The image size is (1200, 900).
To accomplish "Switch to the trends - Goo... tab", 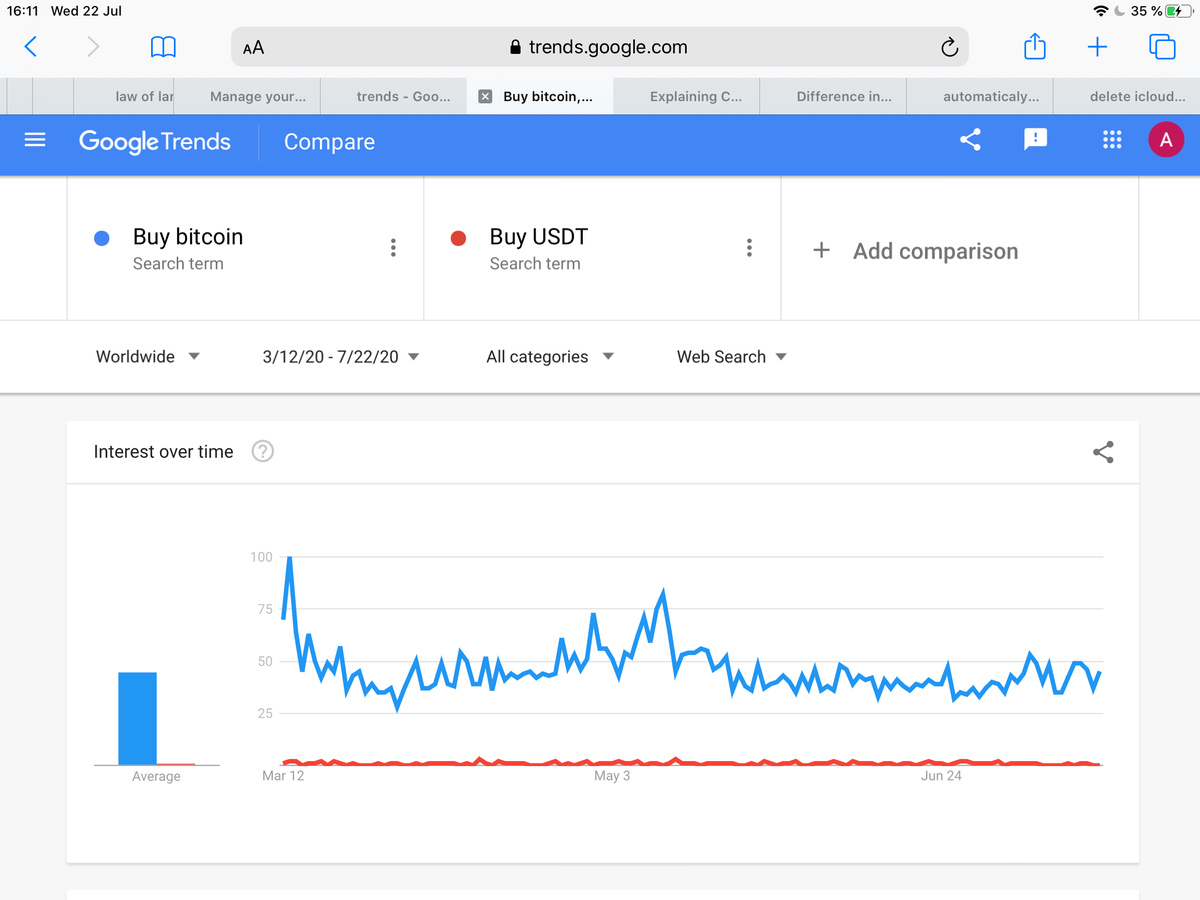I will [393, 96].
